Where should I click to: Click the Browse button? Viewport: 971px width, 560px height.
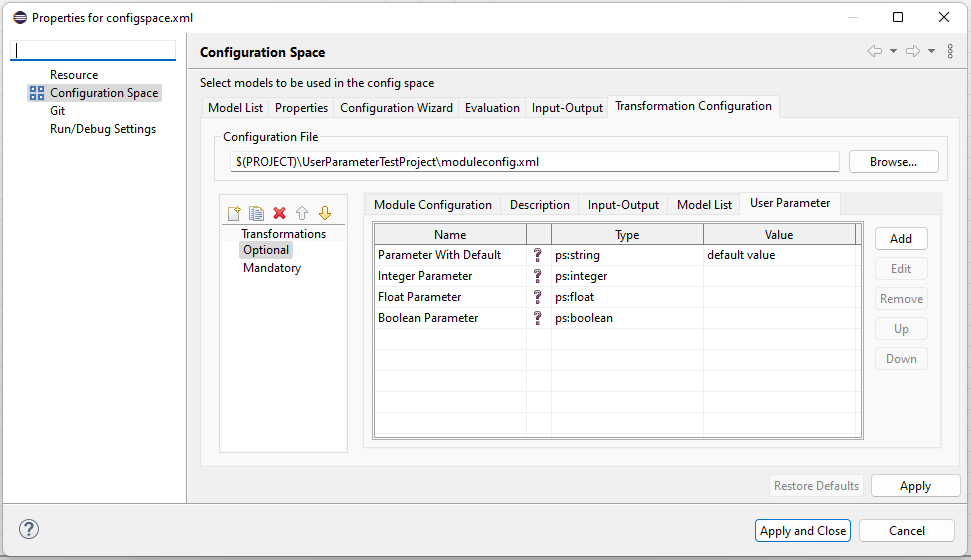(x=893, y=161)
